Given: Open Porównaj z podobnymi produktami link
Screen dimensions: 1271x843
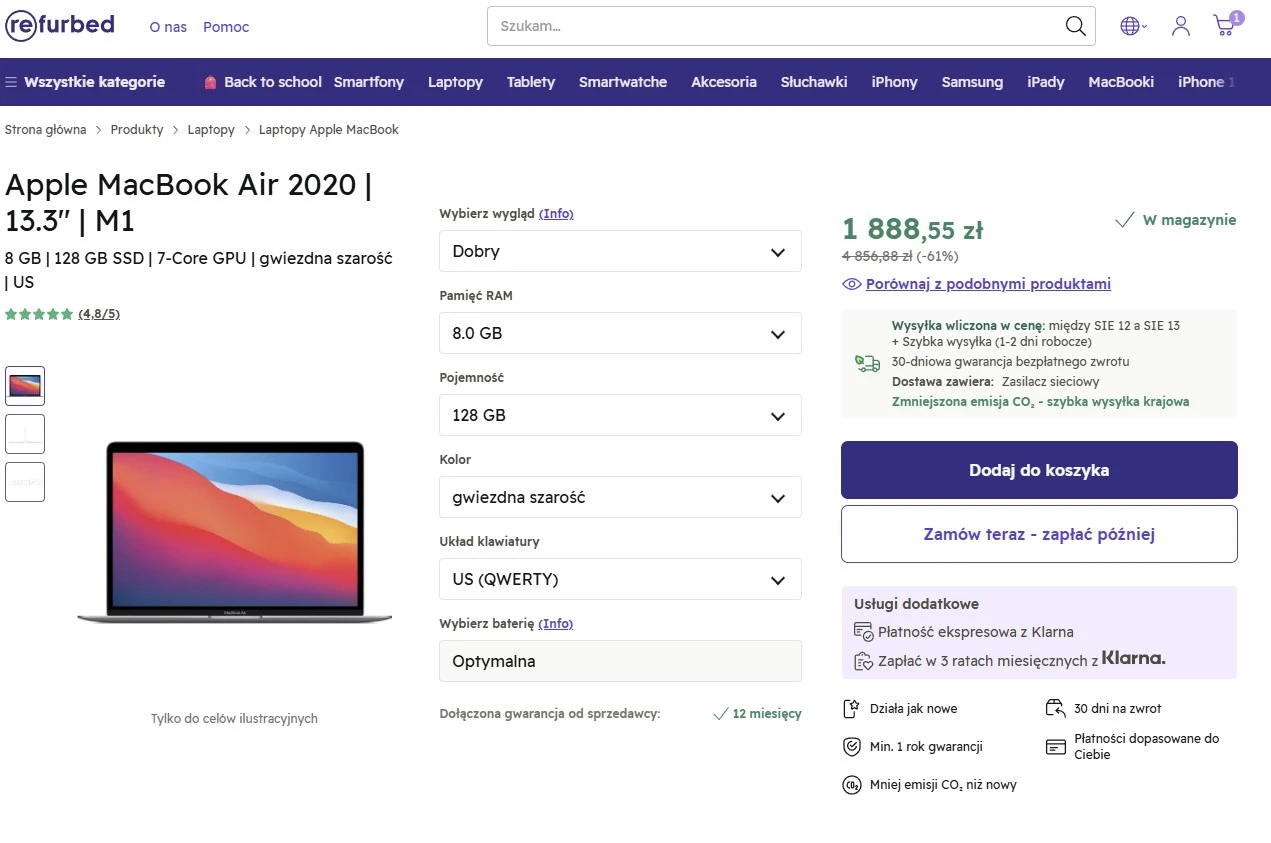Looking at the screenshot, I should click(988, 284).
